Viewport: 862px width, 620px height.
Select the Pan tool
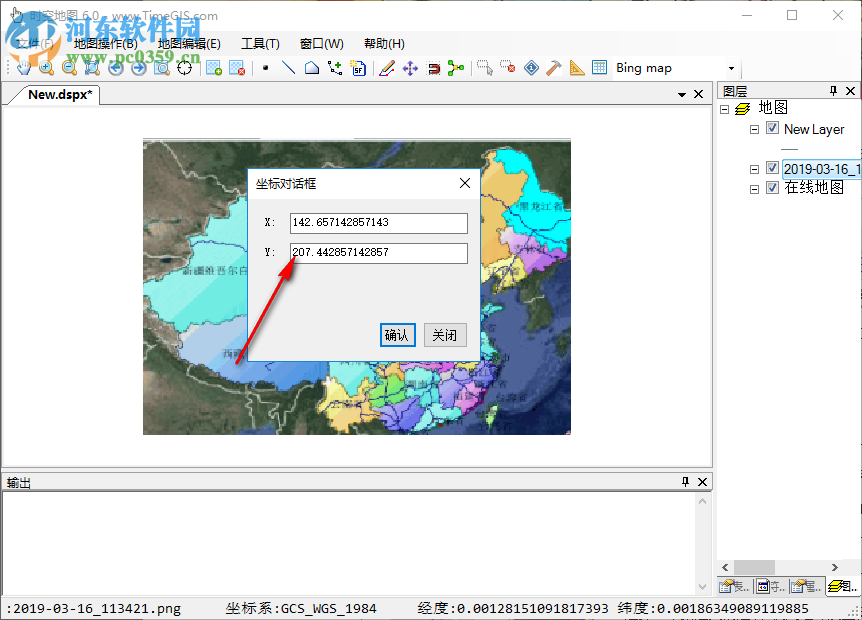[23, 67]
